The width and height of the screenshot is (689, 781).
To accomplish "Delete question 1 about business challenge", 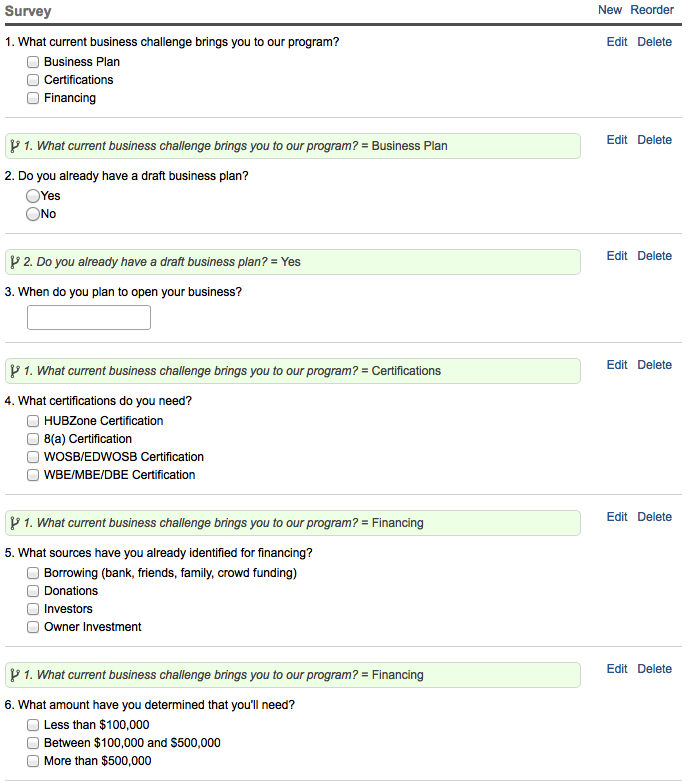I will pos(654,42).
